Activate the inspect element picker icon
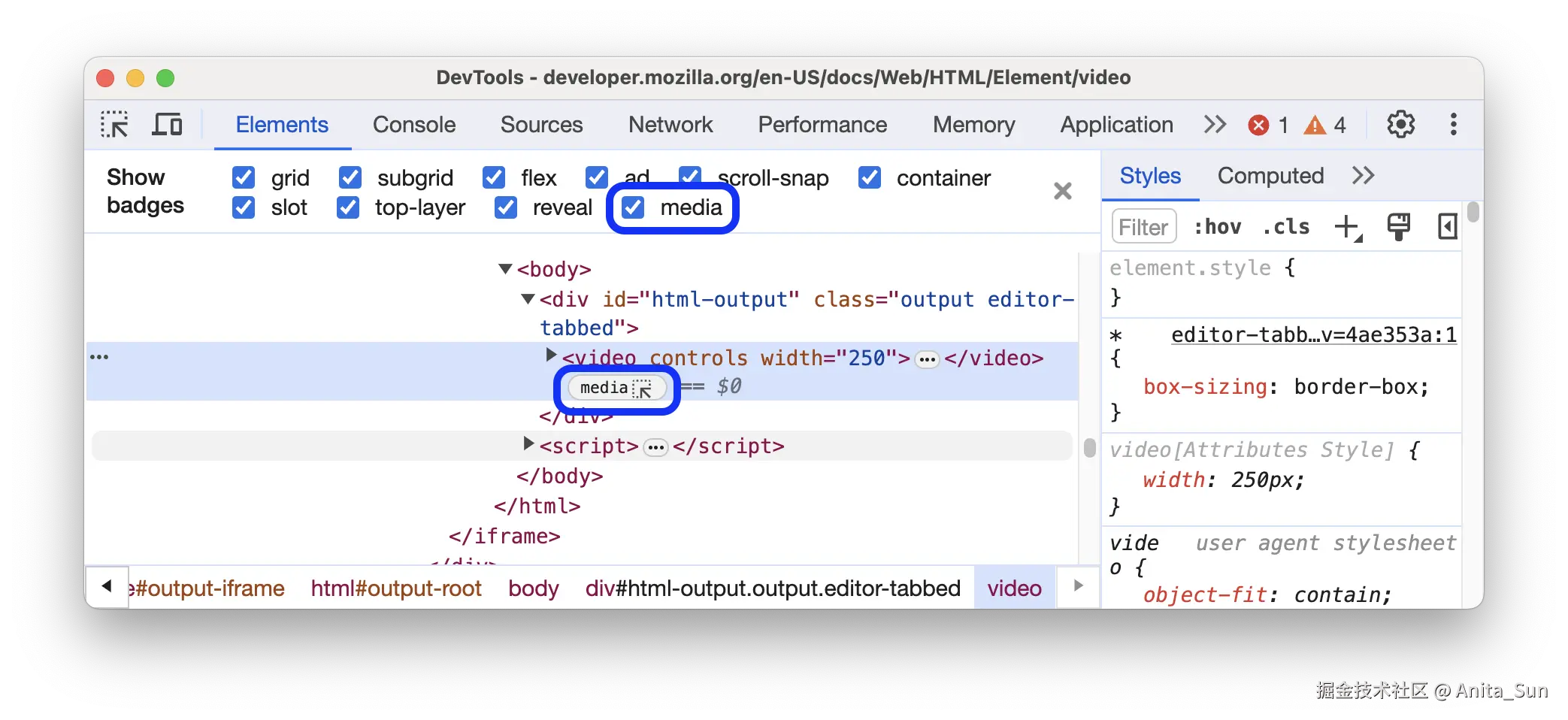Image resolution: width=1568 pixels, height=720 pixels. tap(114, 125)
